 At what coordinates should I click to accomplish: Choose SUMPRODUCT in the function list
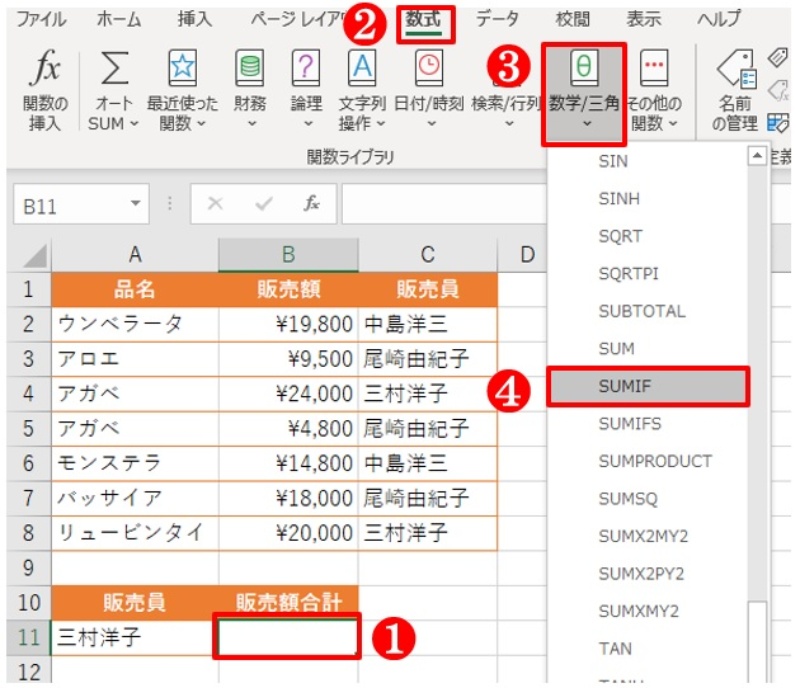[x=655, y=461]
